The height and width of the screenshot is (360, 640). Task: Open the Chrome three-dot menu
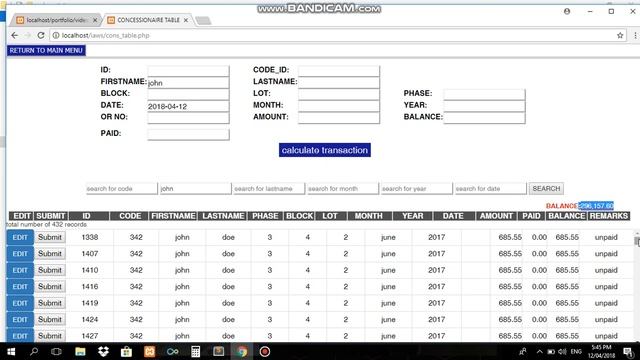[x=635, y=36]
